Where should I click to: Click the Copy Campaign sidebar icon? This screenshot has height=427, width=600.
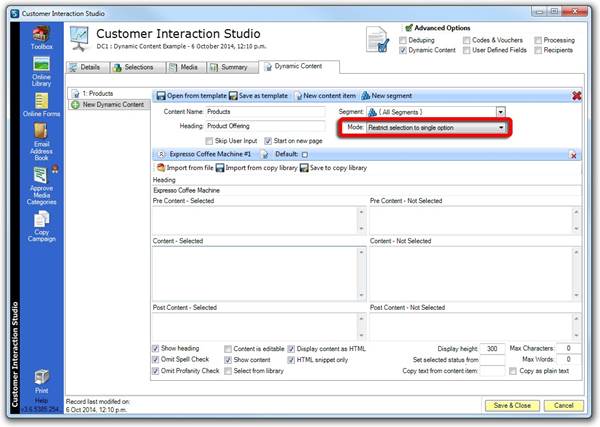point(41,227)
